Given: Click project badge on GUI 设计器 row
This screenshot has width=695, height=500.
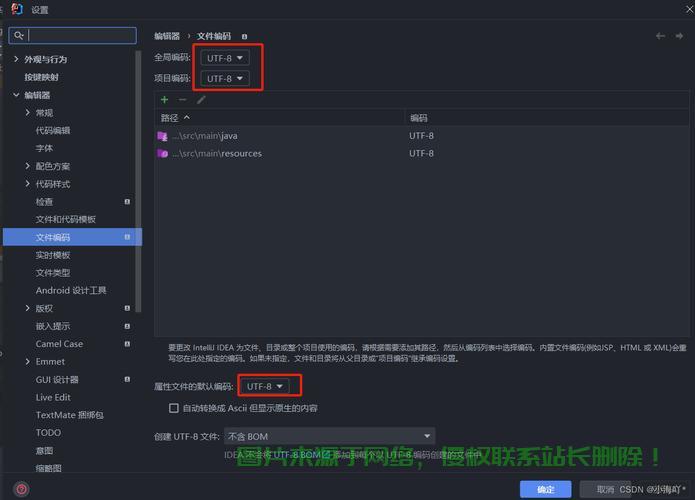Looking at the screenshot, I should pyautogui.click(x=127, y=379).
